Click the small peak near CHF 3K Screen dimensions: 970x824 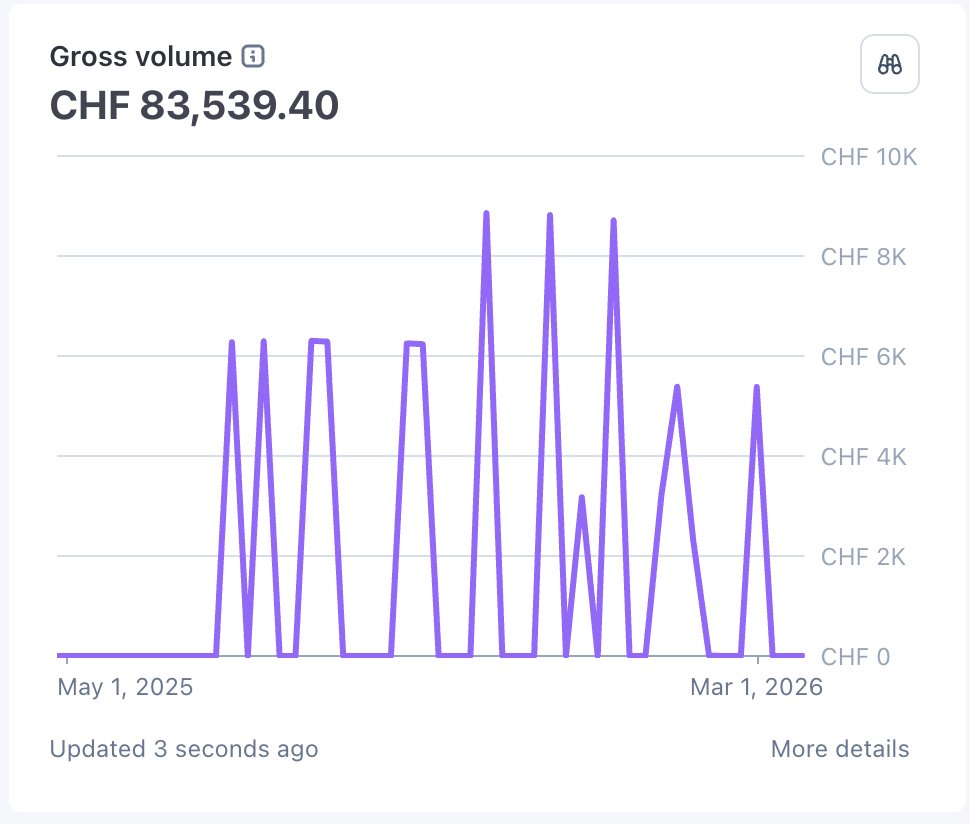pos(582,498)
